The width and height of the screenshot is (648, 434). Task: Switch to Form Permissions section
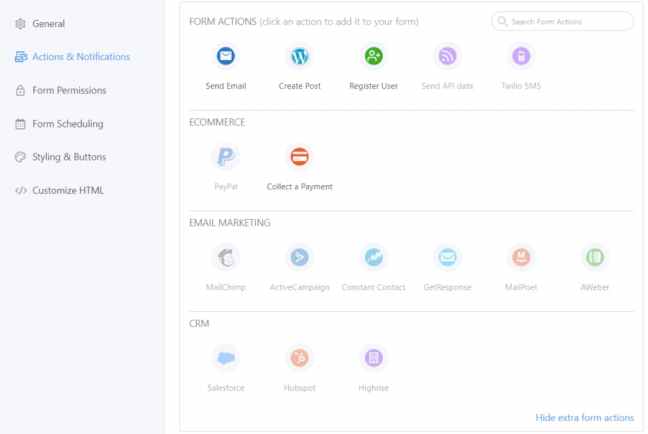coord(68,90)
